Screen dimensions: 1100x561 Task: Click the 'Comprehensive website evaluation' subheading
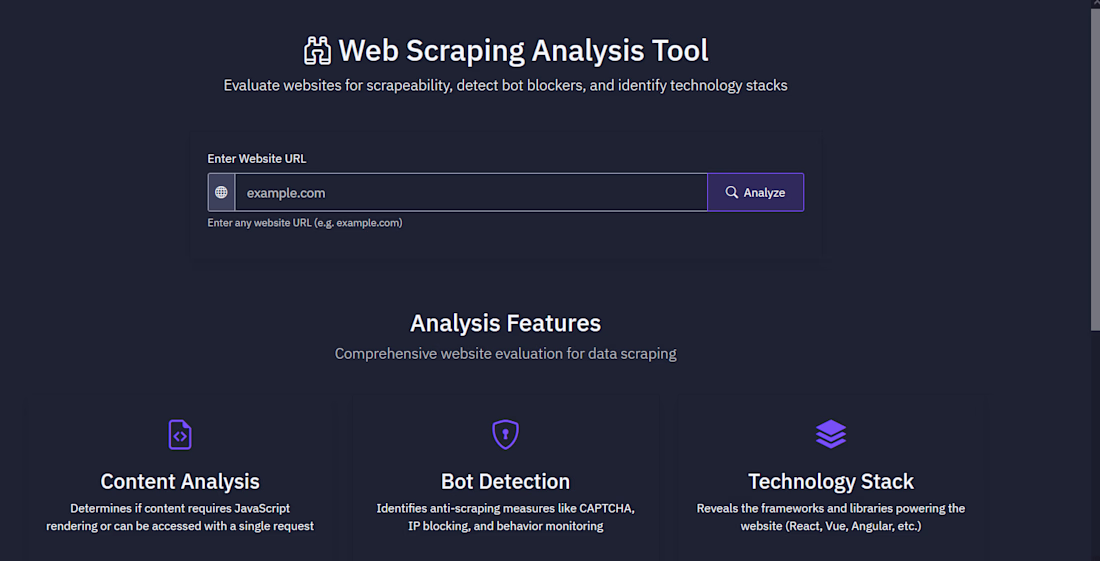pyautogui.click(x=505, y=354)
